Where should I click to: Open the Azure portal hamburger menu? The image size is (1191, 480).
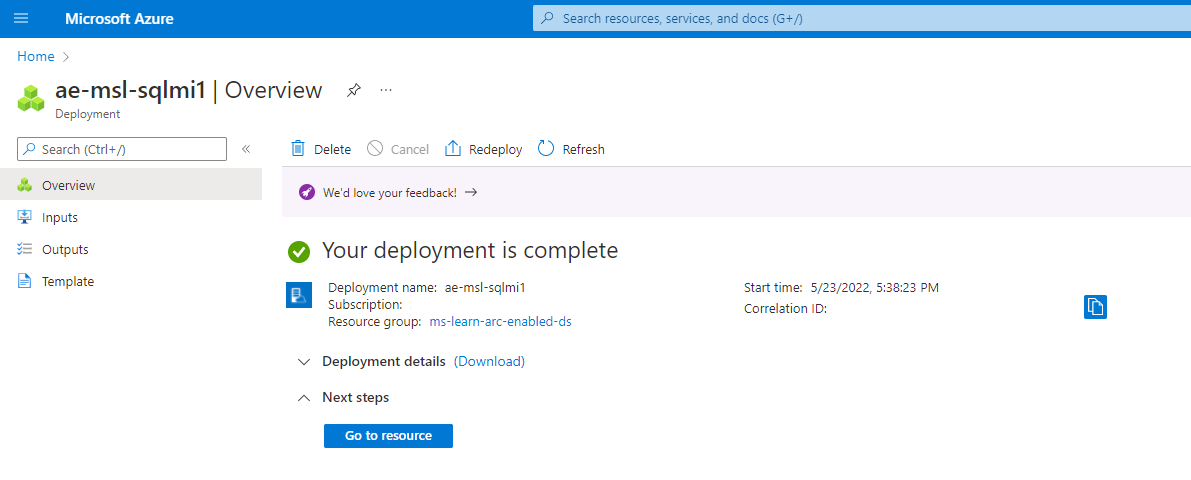tap(21, 19)
